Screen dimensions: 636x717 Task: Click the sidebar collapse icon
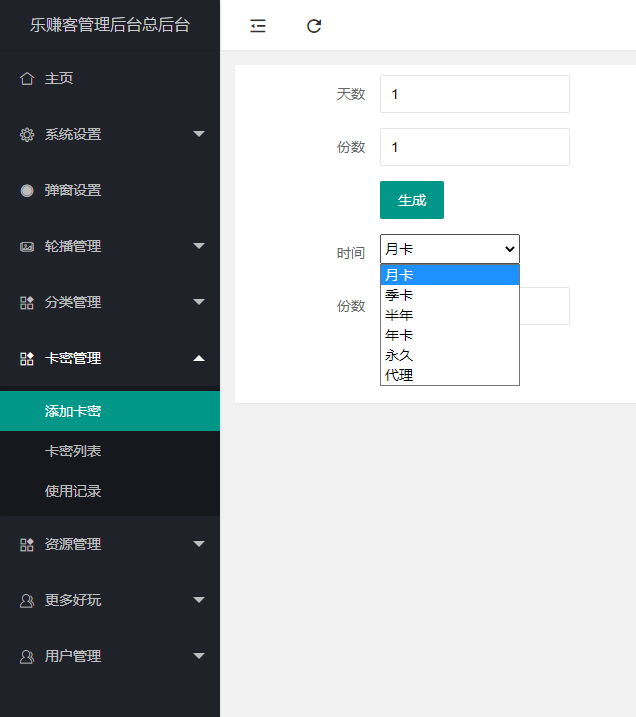tap(258, 26)
